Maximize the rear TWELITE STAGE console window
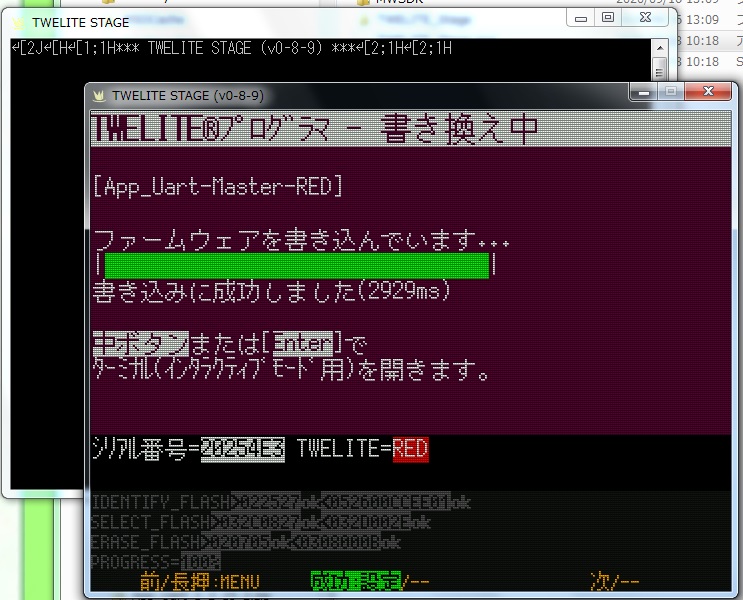Screen dimensions: 743x600 point(608,18)
